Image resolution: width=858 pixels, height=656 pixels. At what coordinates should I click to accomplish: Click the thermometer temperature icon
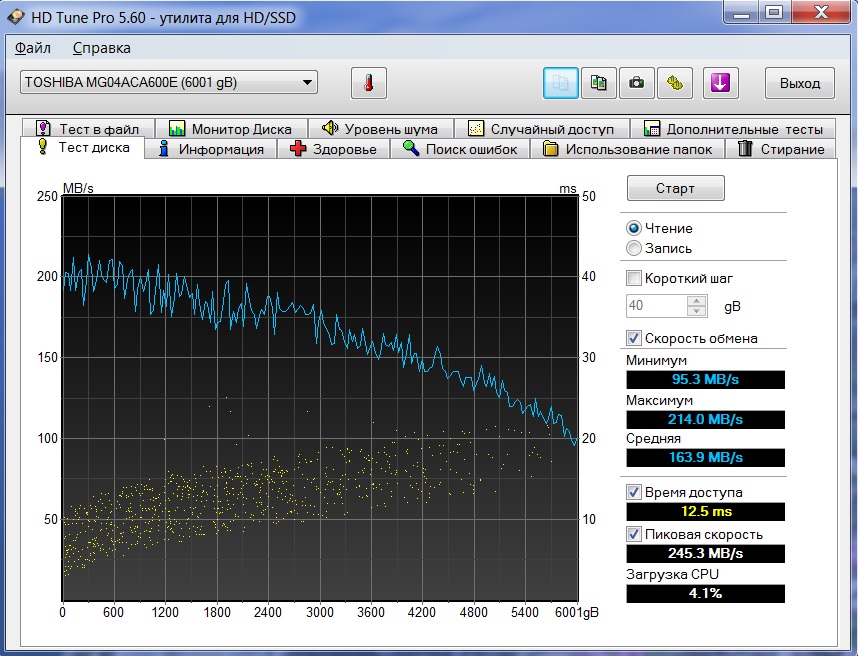point(368,83)
